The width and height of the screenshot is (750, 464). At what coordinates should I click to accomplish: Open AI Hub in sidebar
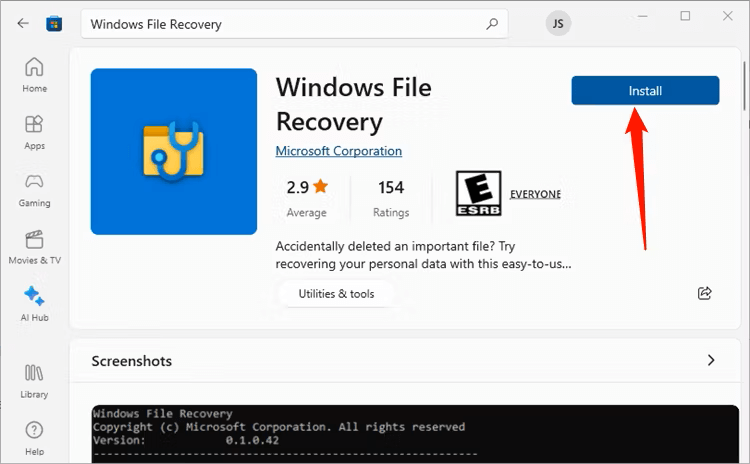click(x=34, y=303)
